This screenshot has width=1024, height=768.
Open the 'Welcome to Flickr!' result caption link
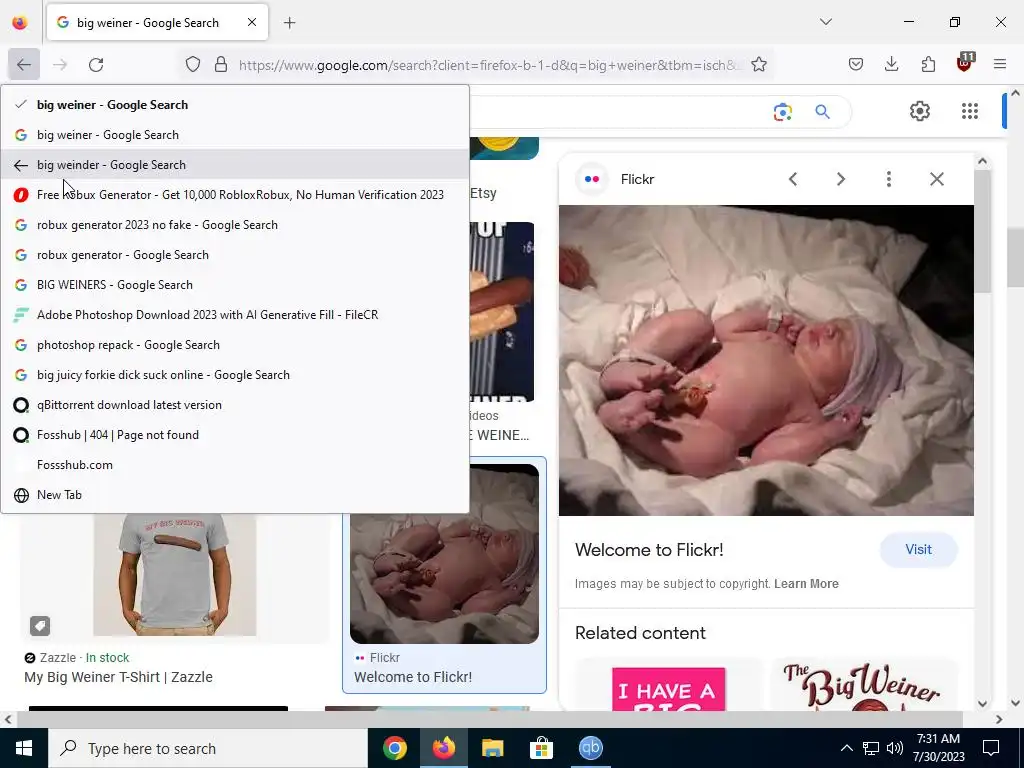(413, 677)
